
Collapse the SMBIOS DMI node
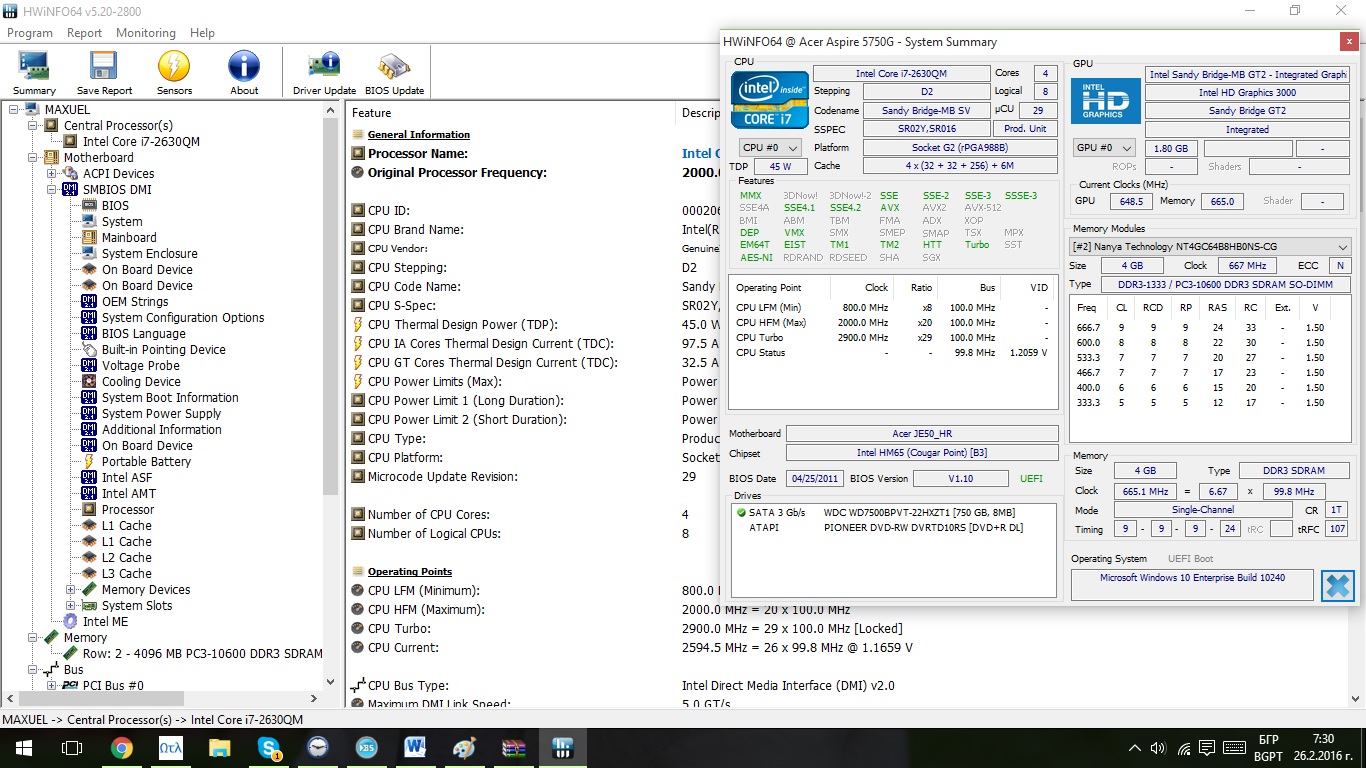52,190
